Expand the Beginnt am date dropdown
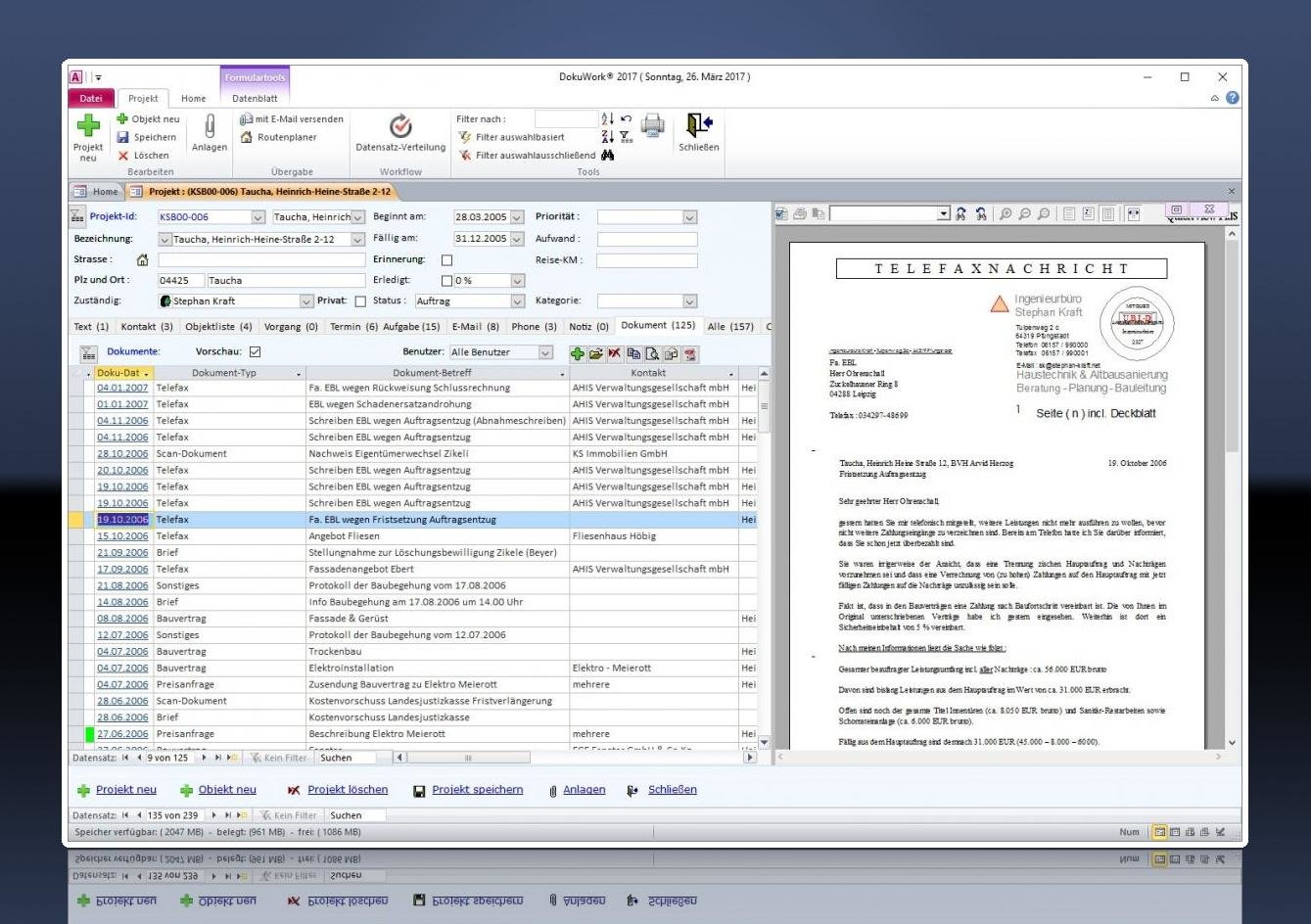 [517, 217]
